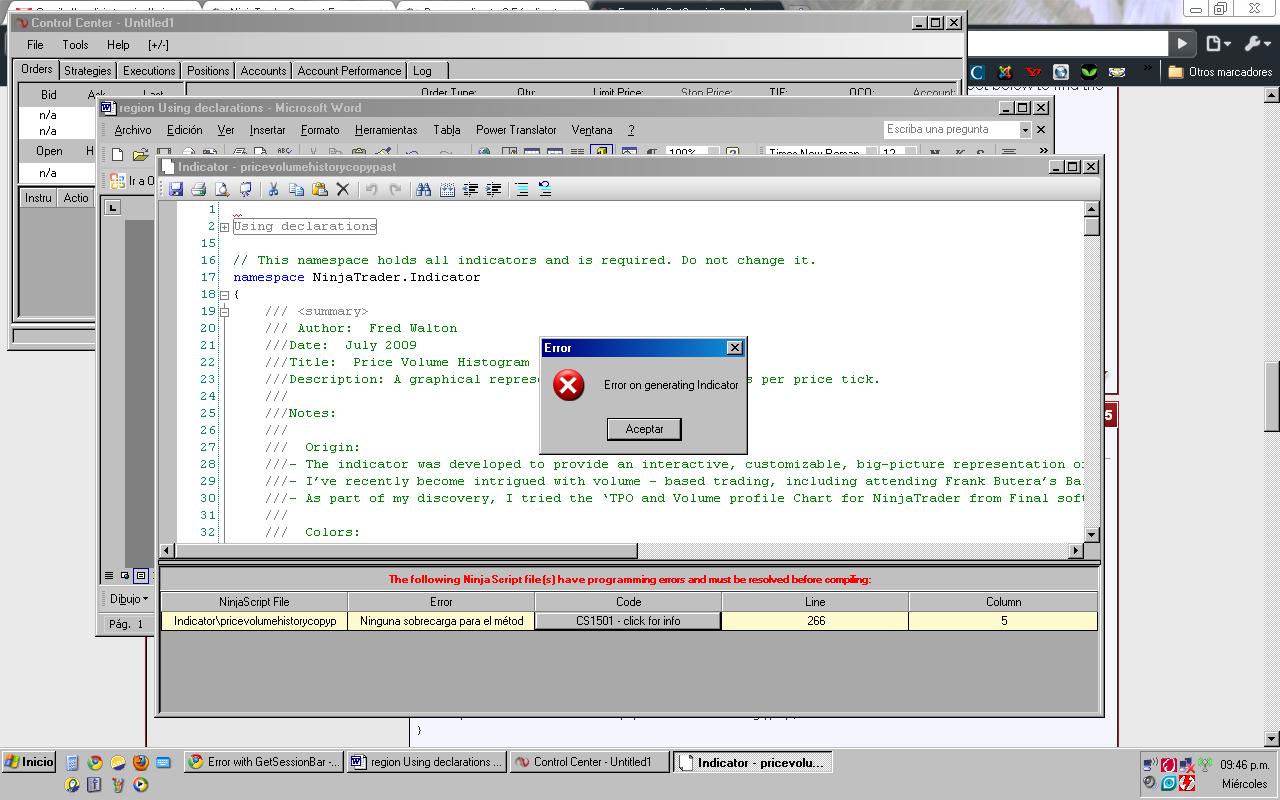Open the Account Performance tab
The image size is (1280, 800).
coord(349,71)
